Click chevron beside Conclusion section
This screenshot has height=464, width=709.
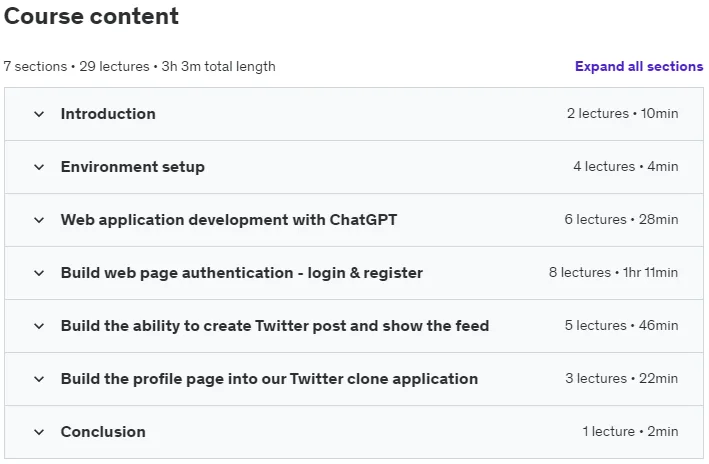click(39, 432)
